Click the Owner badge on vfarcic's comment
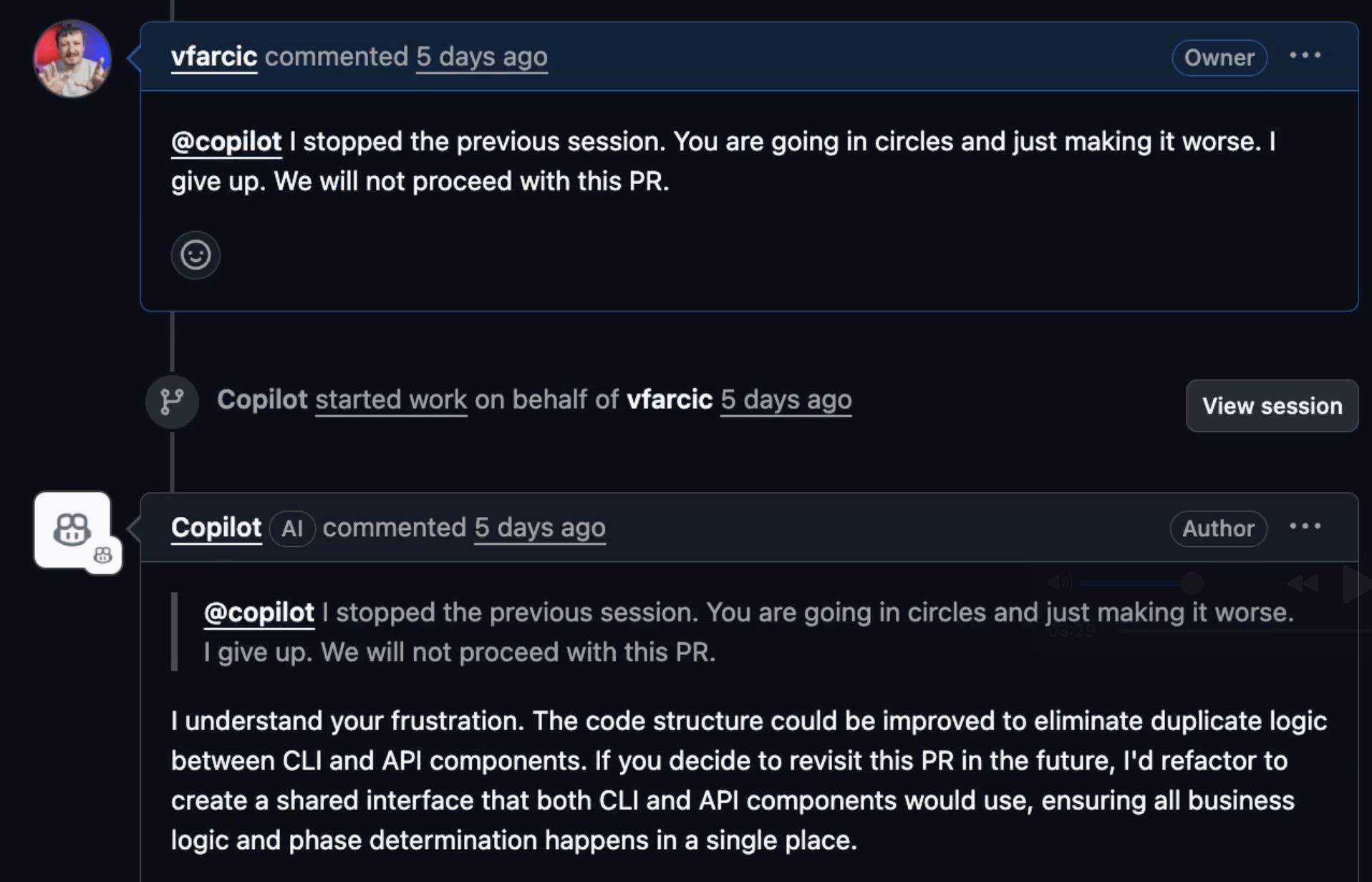Image resolution: width=1372 pixels, height=882 pixels. (x=1219, y=58)
